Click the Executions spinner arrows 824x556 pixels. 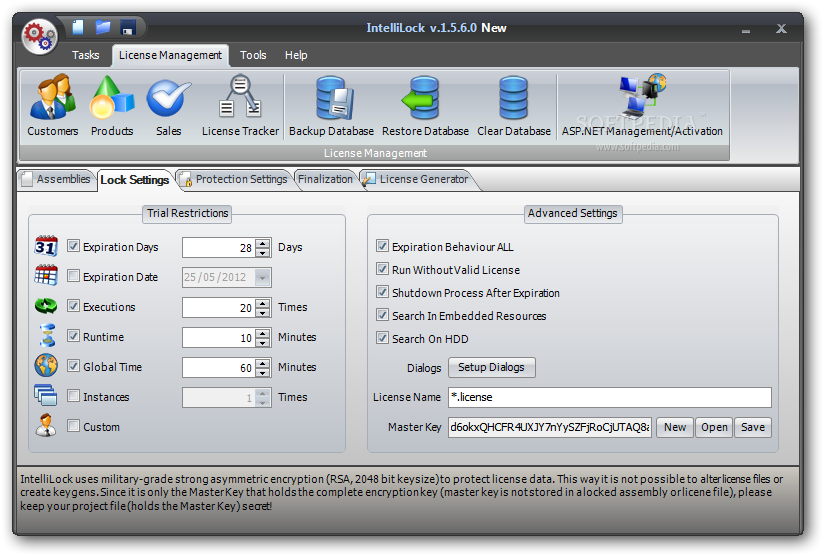[262, 307]
